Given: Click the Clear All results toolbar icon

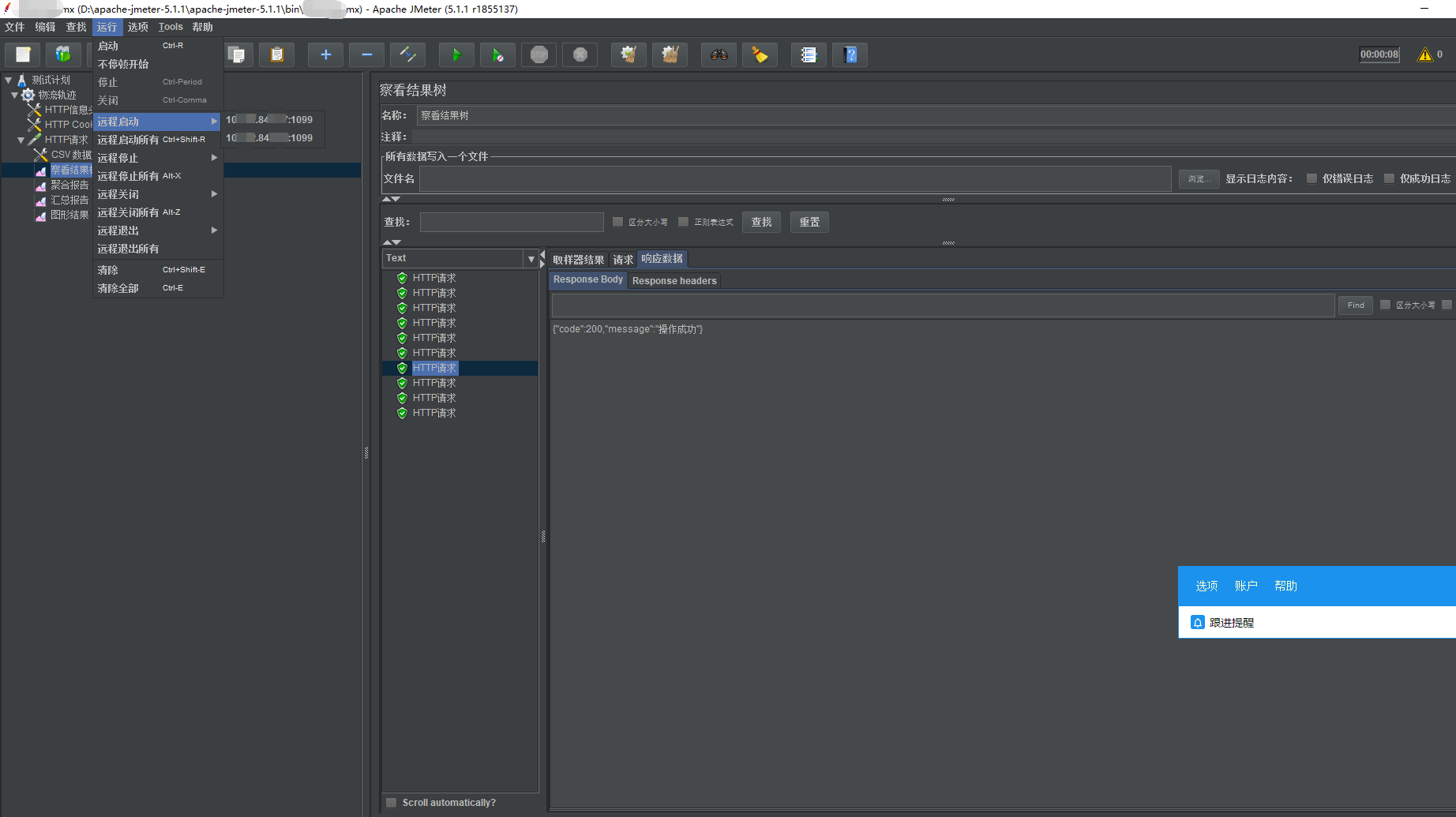Looking at the screenshot, I should tap(670, 54).
